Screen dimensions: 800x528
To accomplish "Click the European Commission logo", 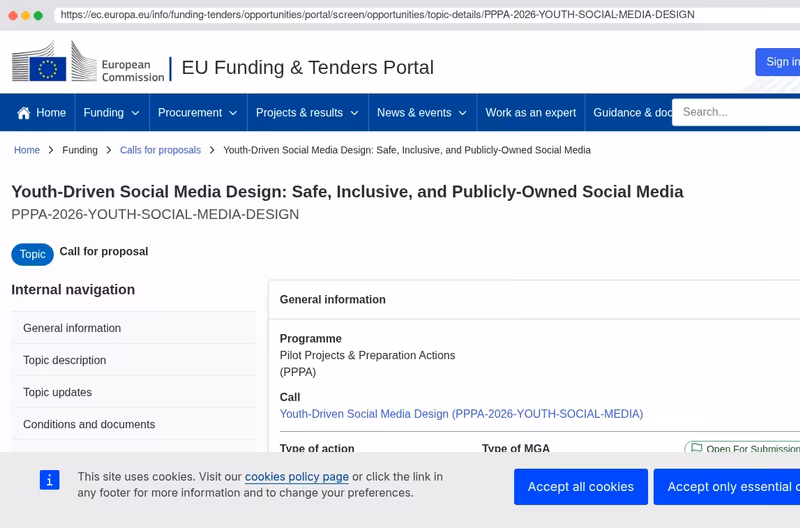I will tap(88, 62).
